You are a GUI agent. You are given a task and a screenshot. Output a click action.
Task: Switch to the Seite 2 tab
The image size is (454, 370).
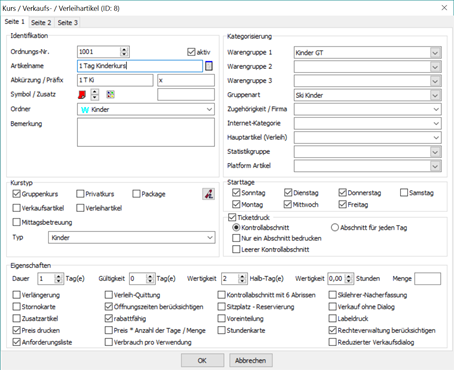(x=41, y=22)
